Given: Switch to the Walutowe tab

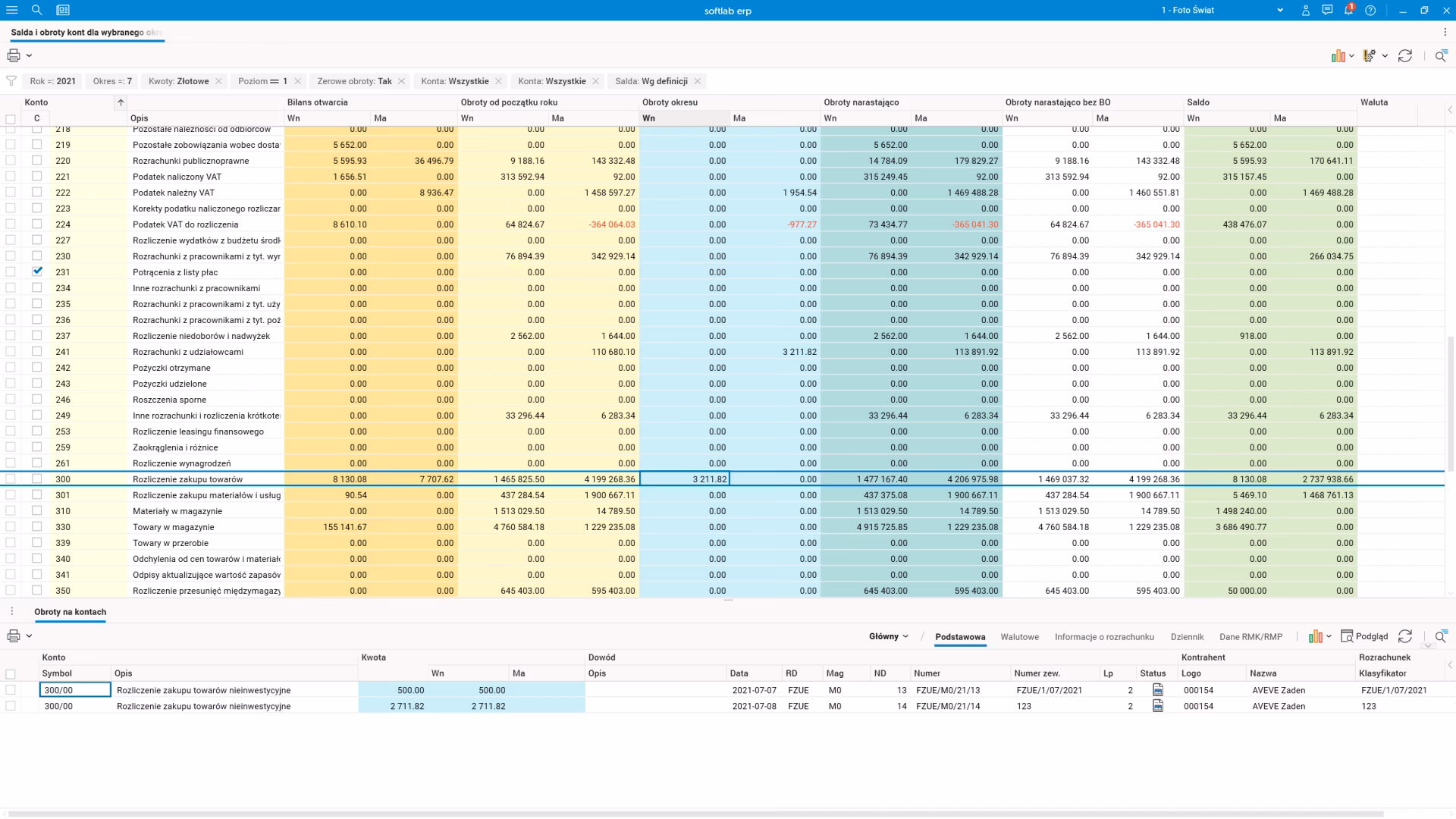Looking at the screenshot, I should click(x=1019, y=637).
